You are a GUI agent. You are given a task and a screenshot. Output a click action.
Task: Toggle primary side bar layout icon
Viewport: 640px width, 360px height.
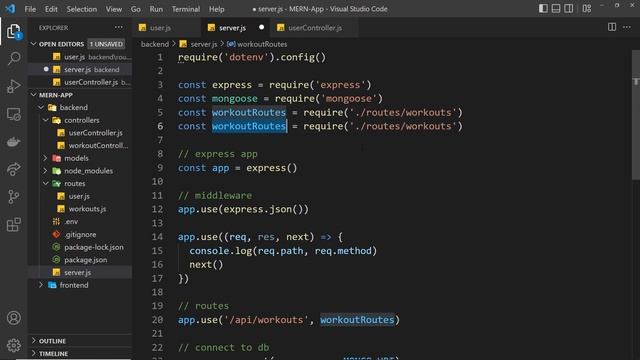click(543, 9)
